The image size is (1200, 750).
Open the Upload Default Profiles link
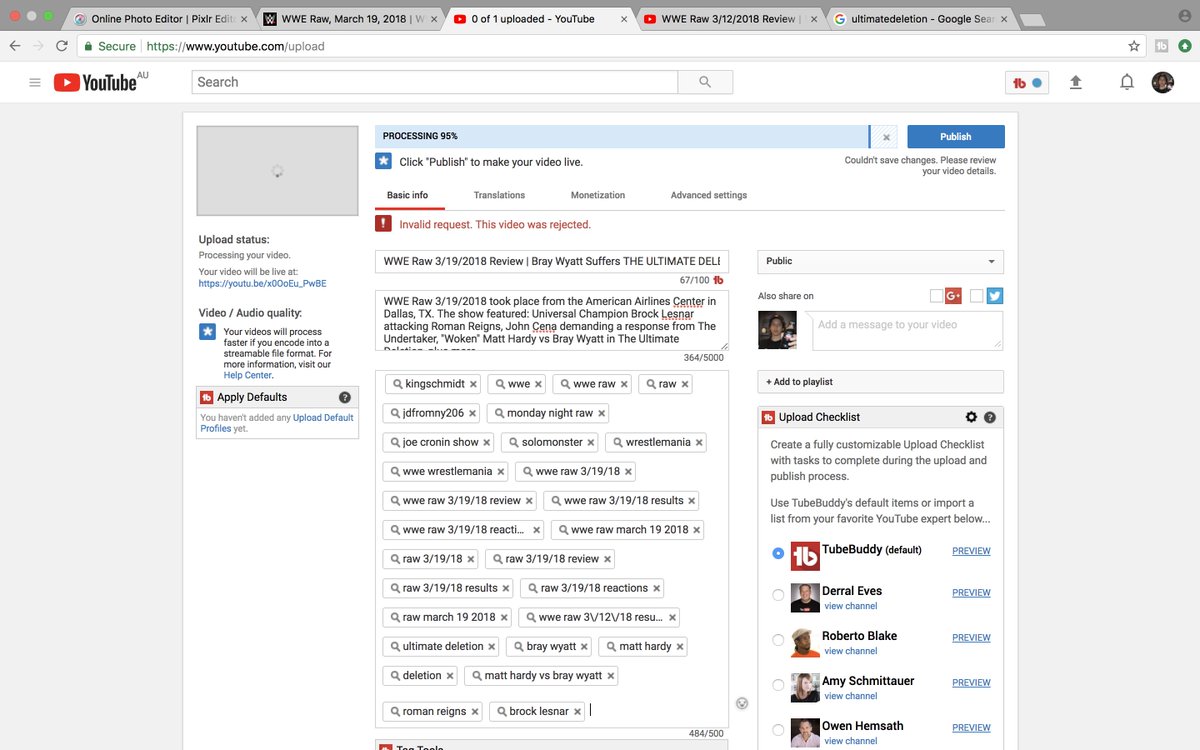tap(277, 423)
